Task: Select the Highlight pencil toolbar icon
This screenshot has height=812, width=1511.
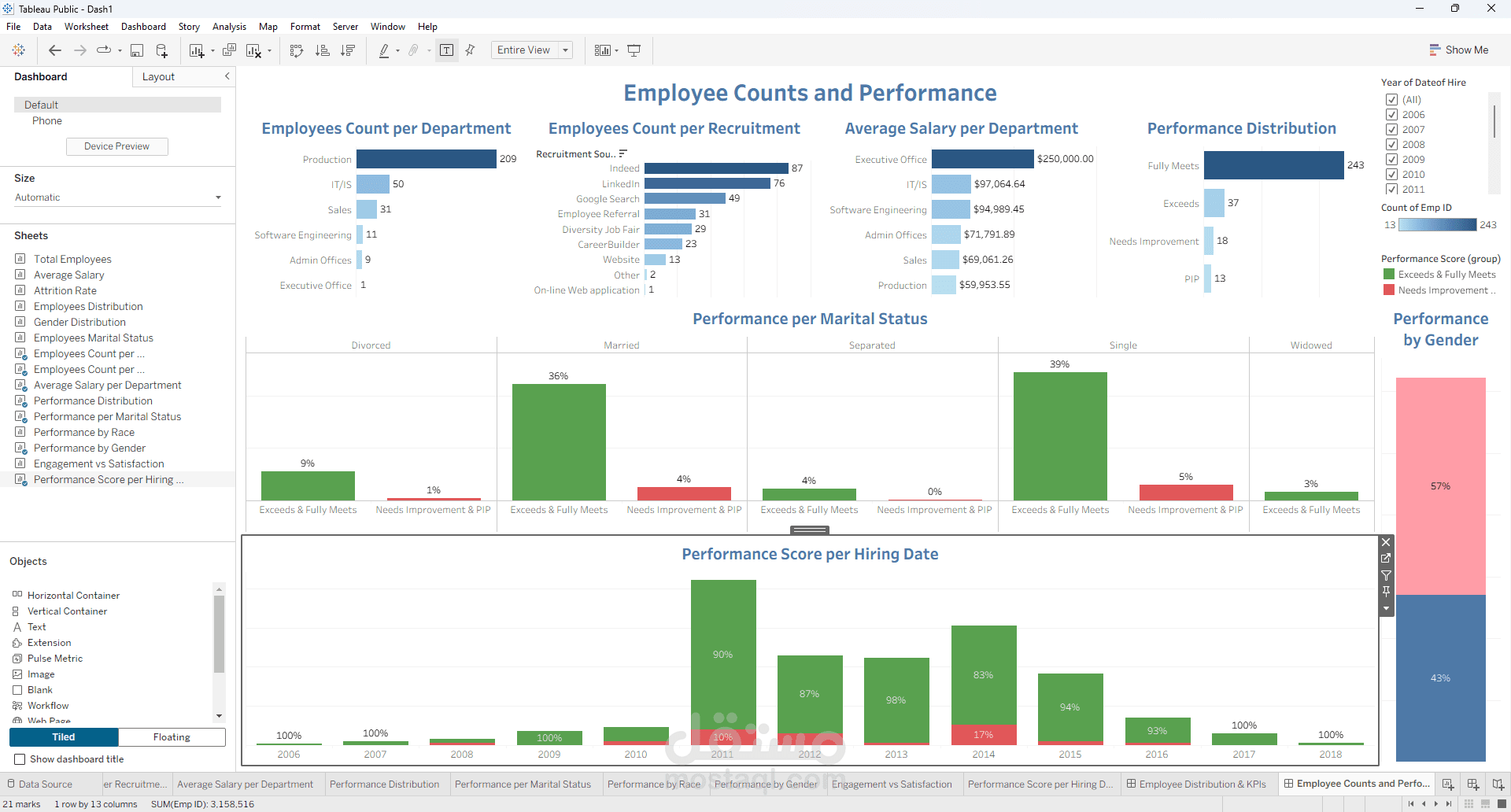Action: [385, 50]
